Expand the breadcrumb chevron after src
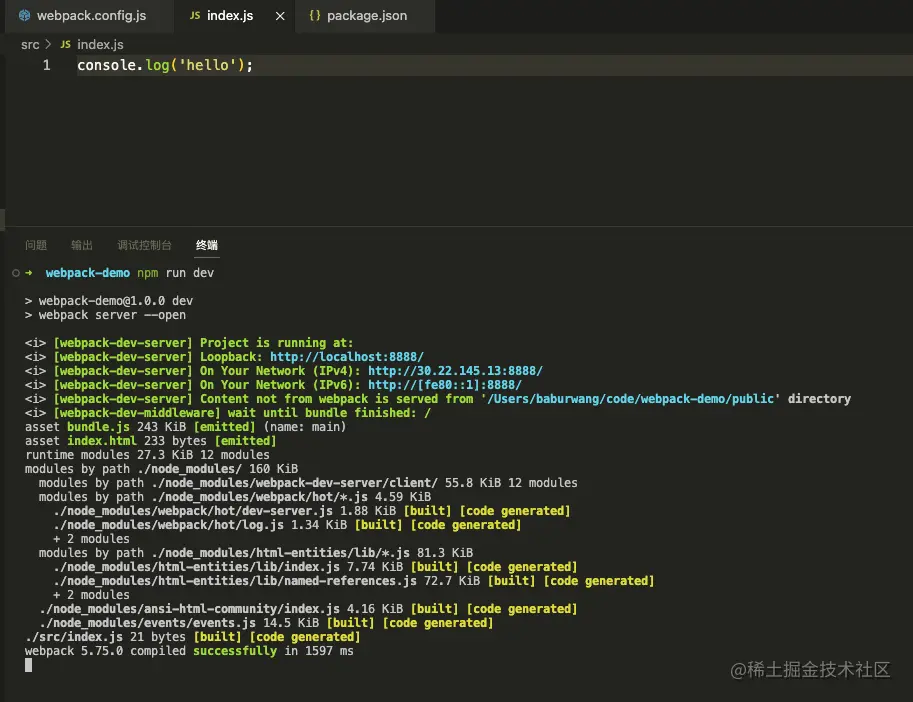913x702 pixels. [48, 44]
